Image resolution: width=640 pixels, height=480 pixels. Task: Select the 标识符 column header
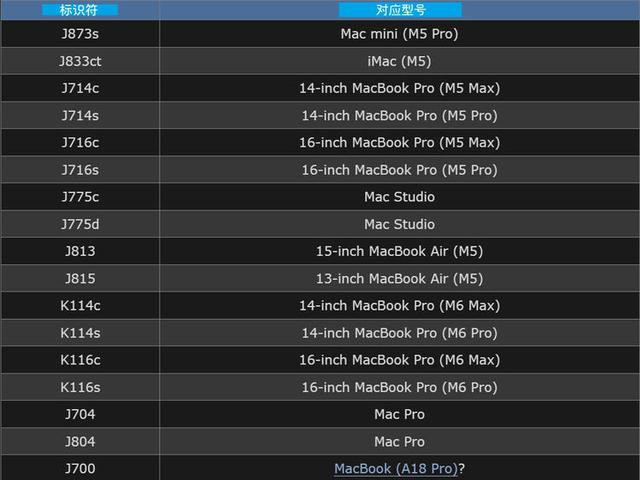click(x=80, y=10)
